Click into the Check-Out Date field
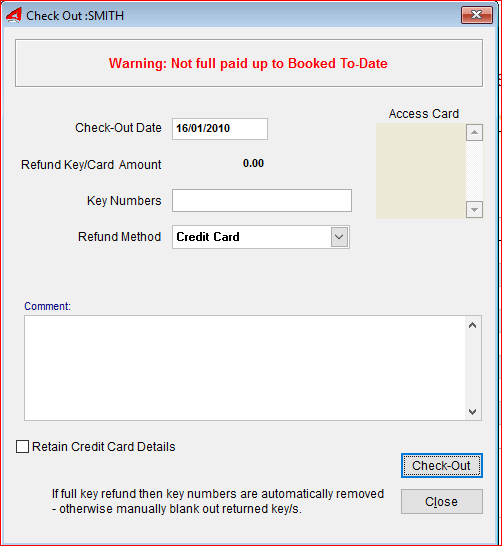The width and height of the screenshot is (502, 546). click(x=220, y=129)
